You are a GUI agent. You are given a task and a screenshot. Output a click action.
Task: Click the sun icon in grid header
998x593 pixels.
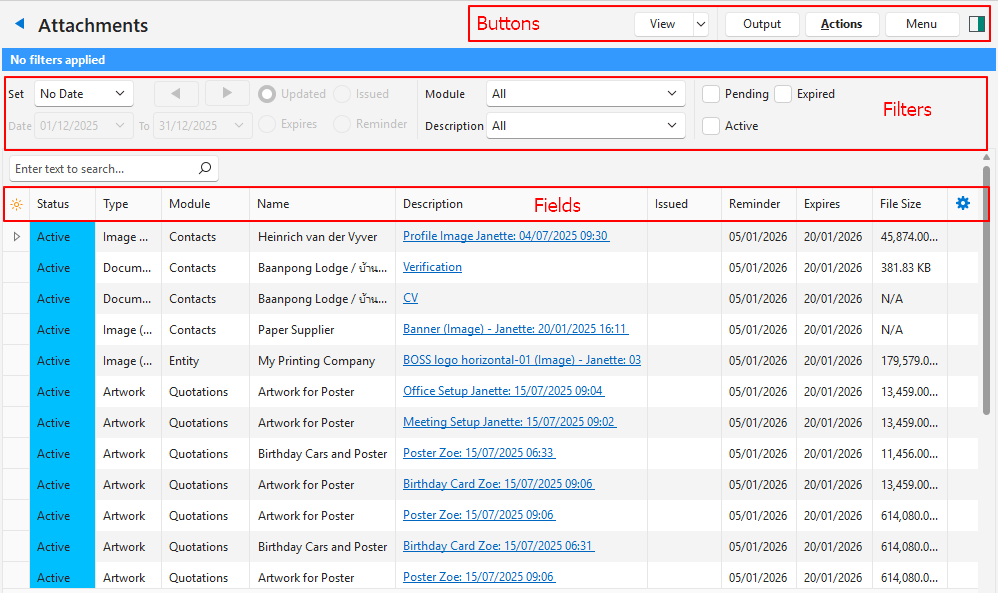[16, 204]
